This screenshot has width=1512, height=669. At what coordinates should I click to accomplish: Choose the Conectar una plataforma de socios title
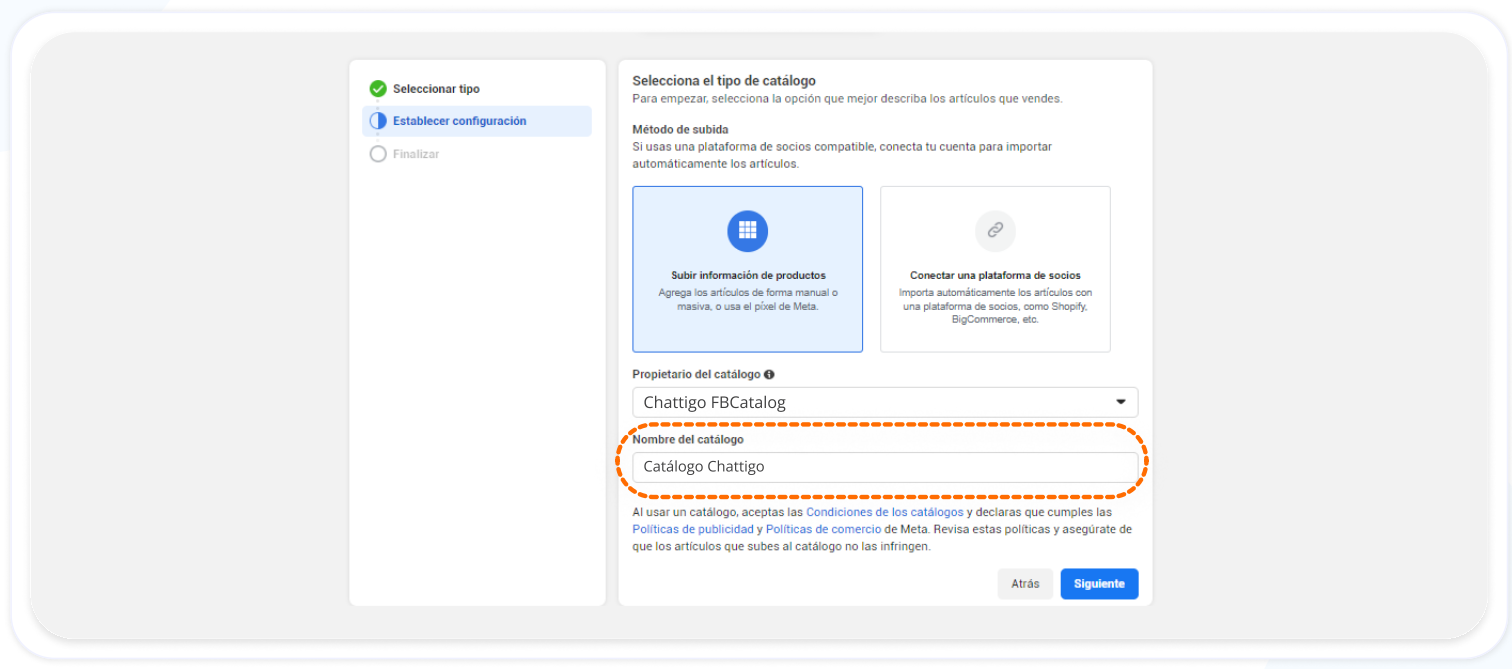pyautogui.click(x=995, y=275)
